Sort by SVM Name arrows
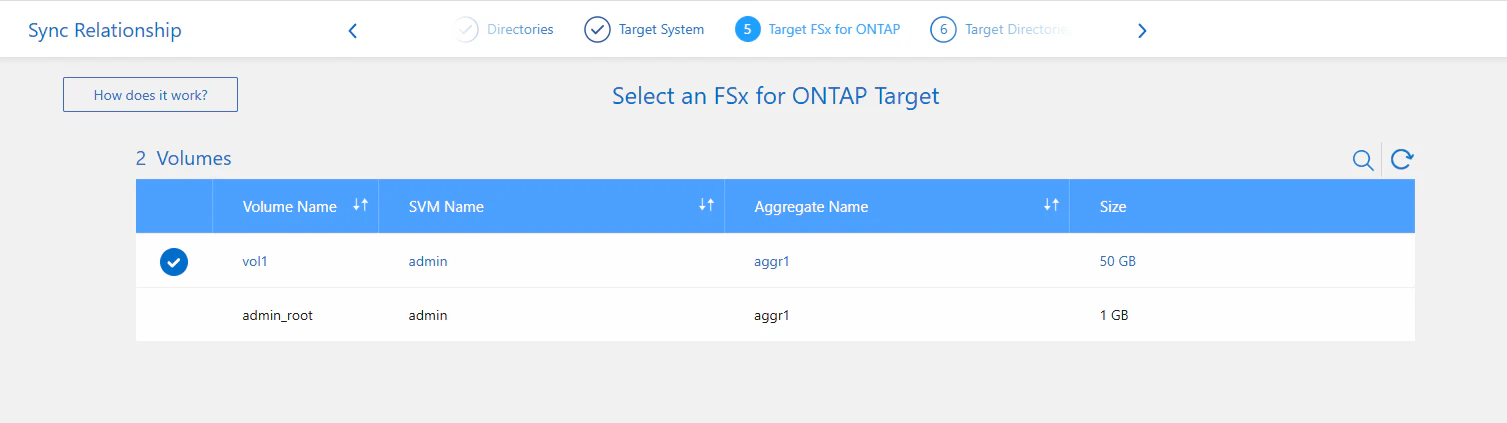Screen dimensions: 1507x423 [706, 204]
